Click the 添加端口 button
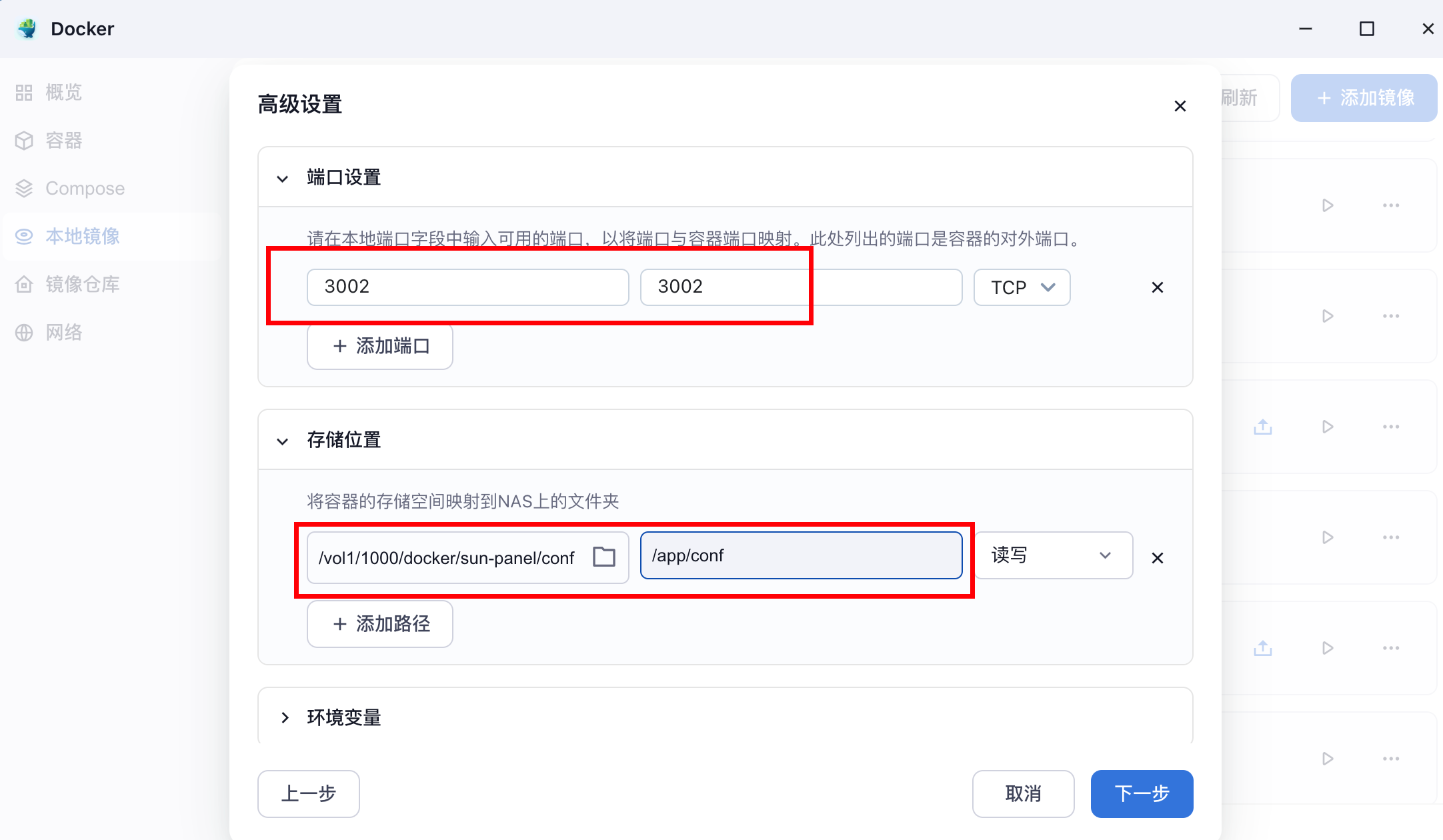Viewport: 1443px width, 840px height. (x=380, y=346)
